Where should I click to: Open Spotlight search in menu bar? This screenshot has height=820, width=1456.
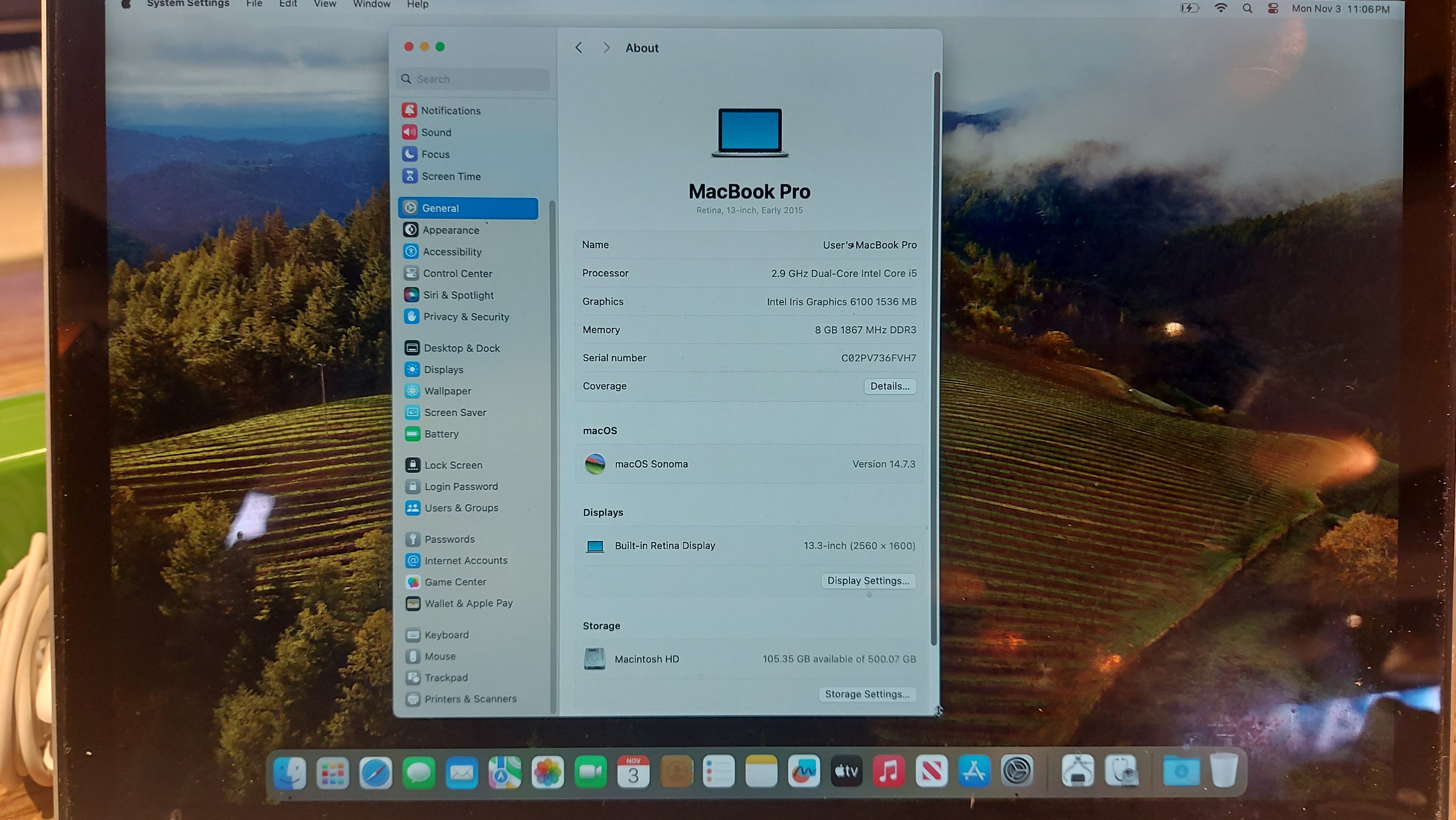tap(1247, 9)
